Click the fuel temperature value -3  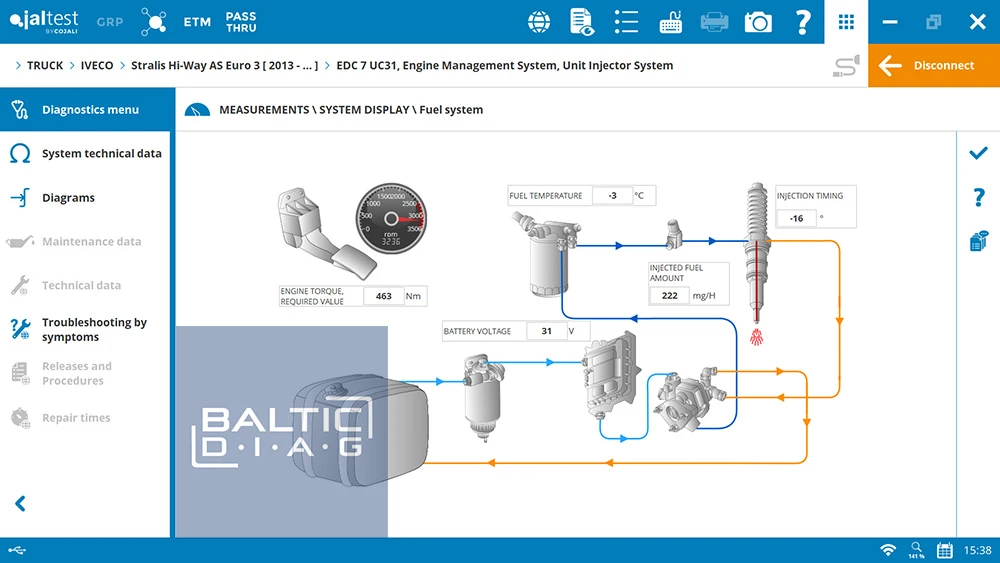(x=612, y=196)
